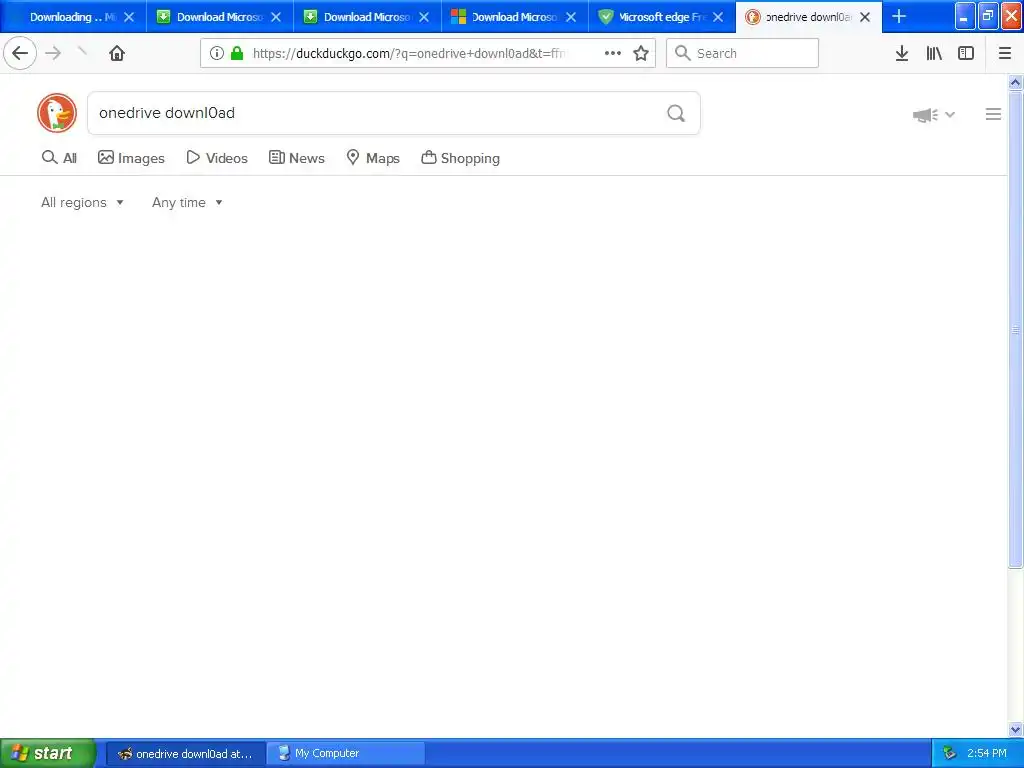Click the vertical scrollbar up arrow

(1015, 82)
